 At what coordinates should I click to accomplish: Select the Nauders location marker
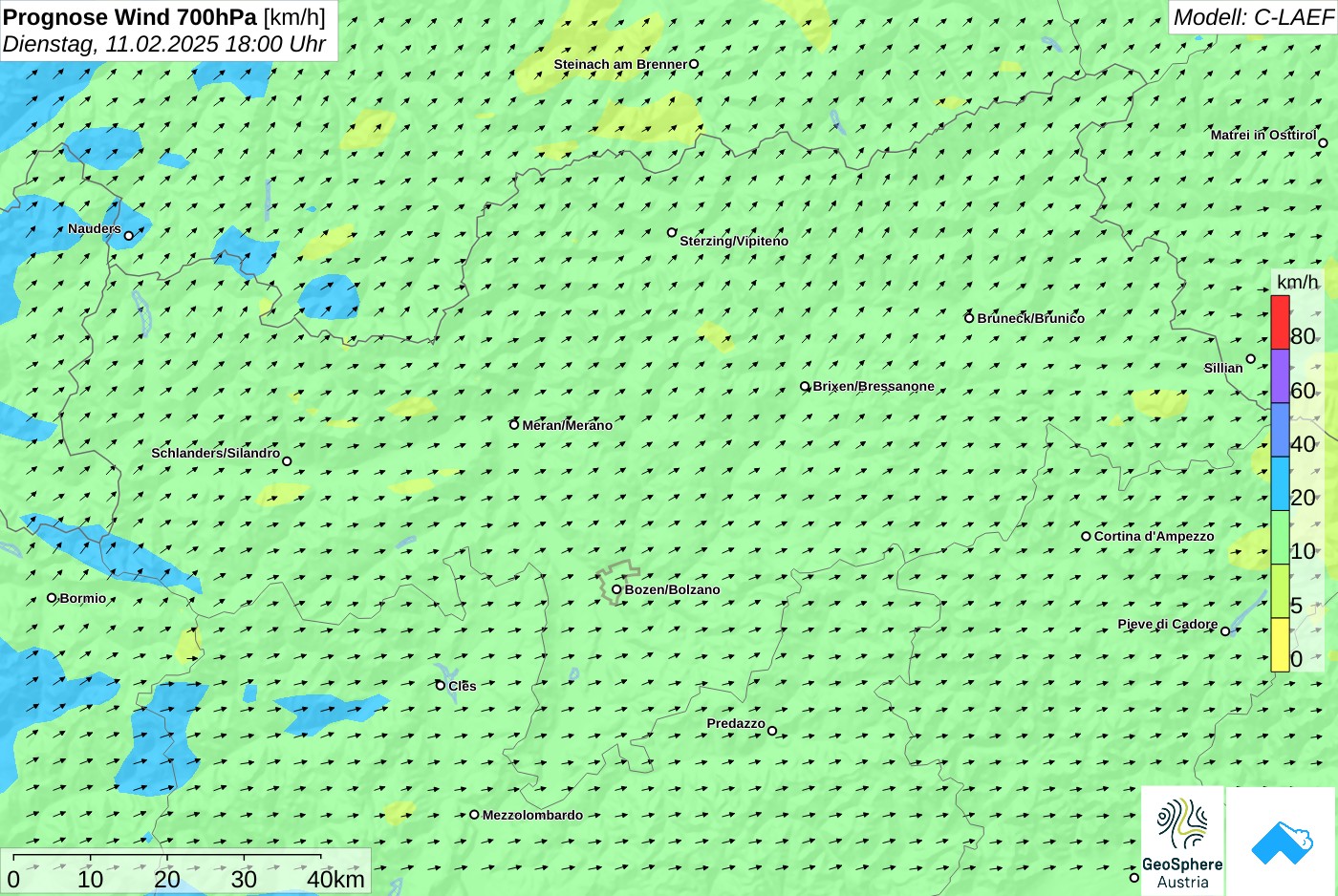tap(129, 235)
